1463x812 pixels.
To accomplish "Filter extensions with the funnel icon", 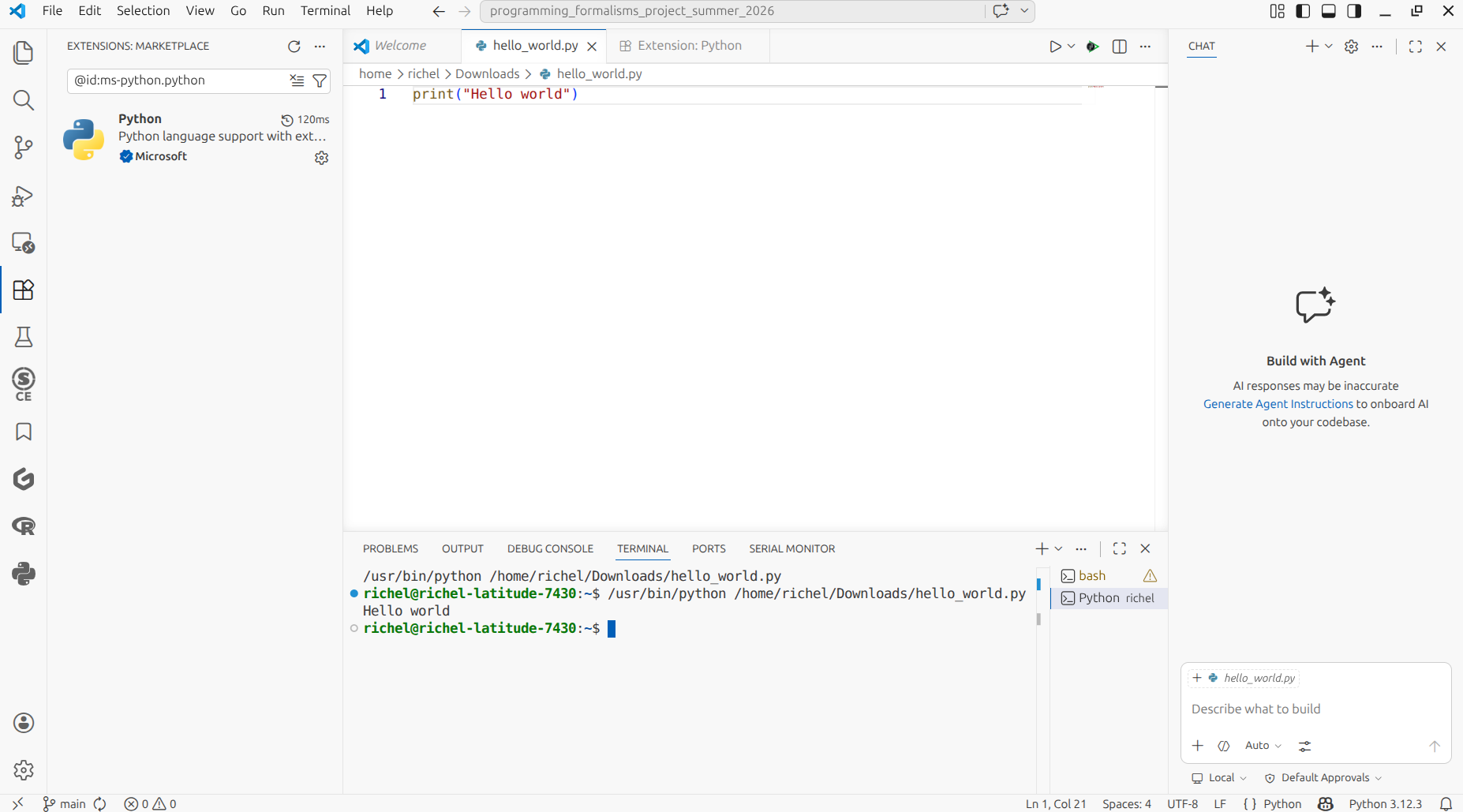I will point(320,80).
